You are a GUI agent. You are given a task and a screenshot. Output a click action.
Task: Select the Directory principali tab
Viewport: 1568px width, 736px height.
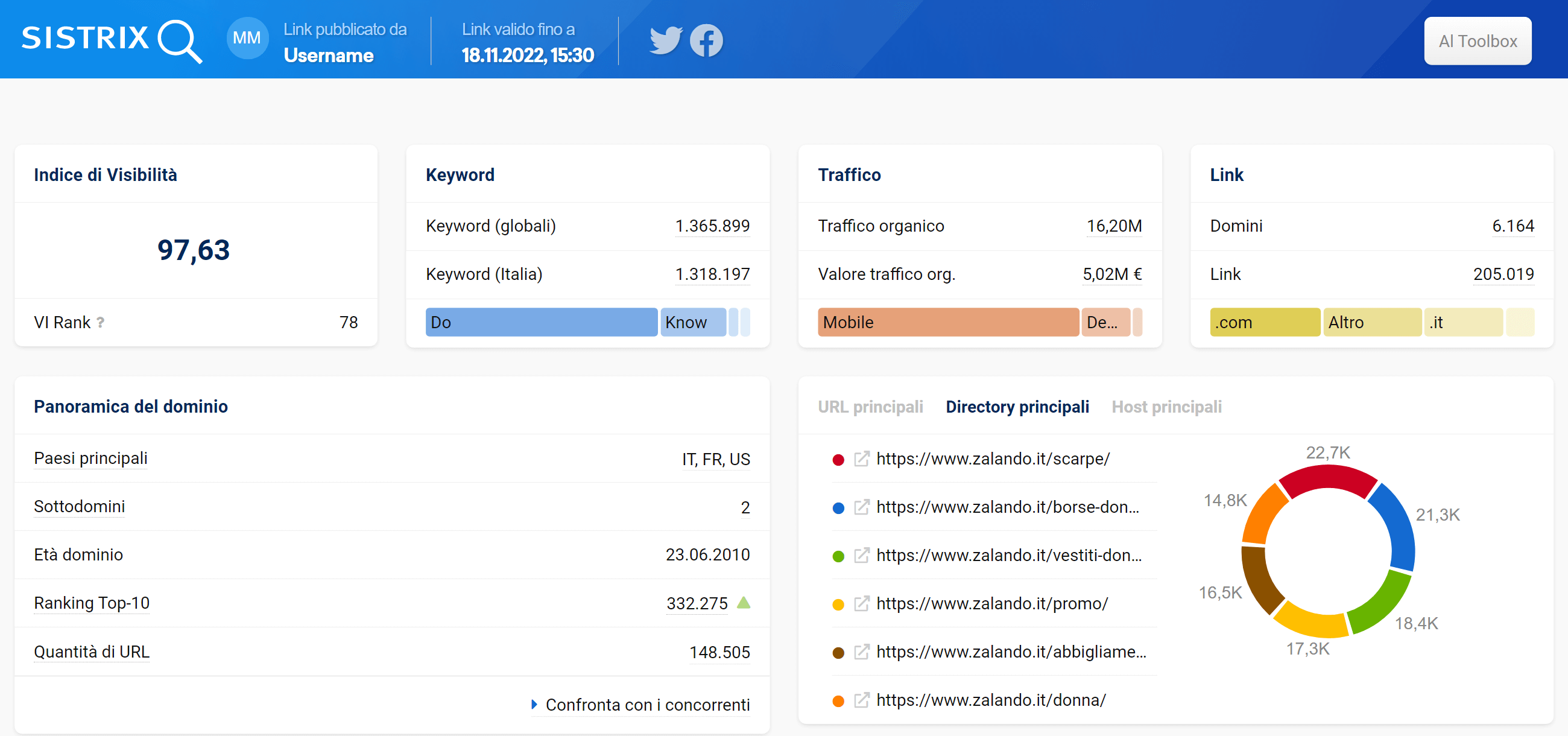coord(1017,407)
